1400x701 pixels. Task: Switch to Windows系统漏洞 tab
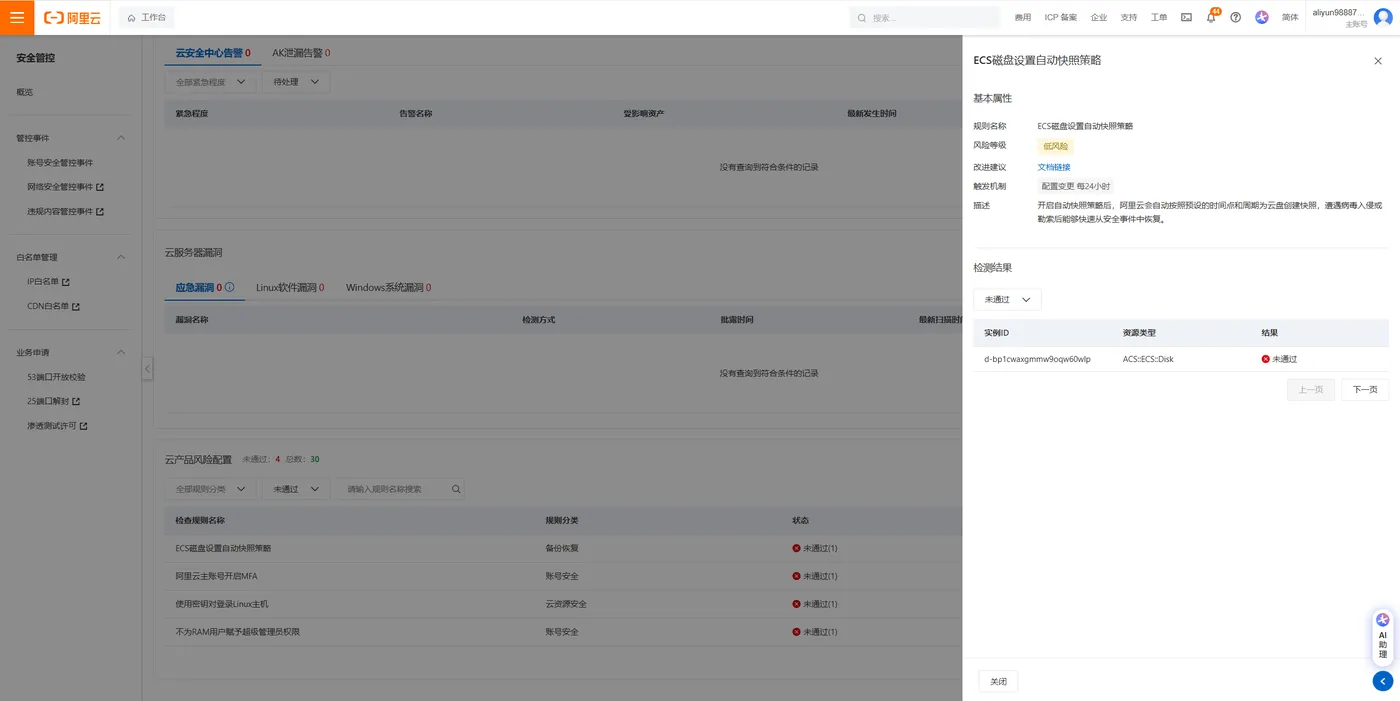point(388,288)
